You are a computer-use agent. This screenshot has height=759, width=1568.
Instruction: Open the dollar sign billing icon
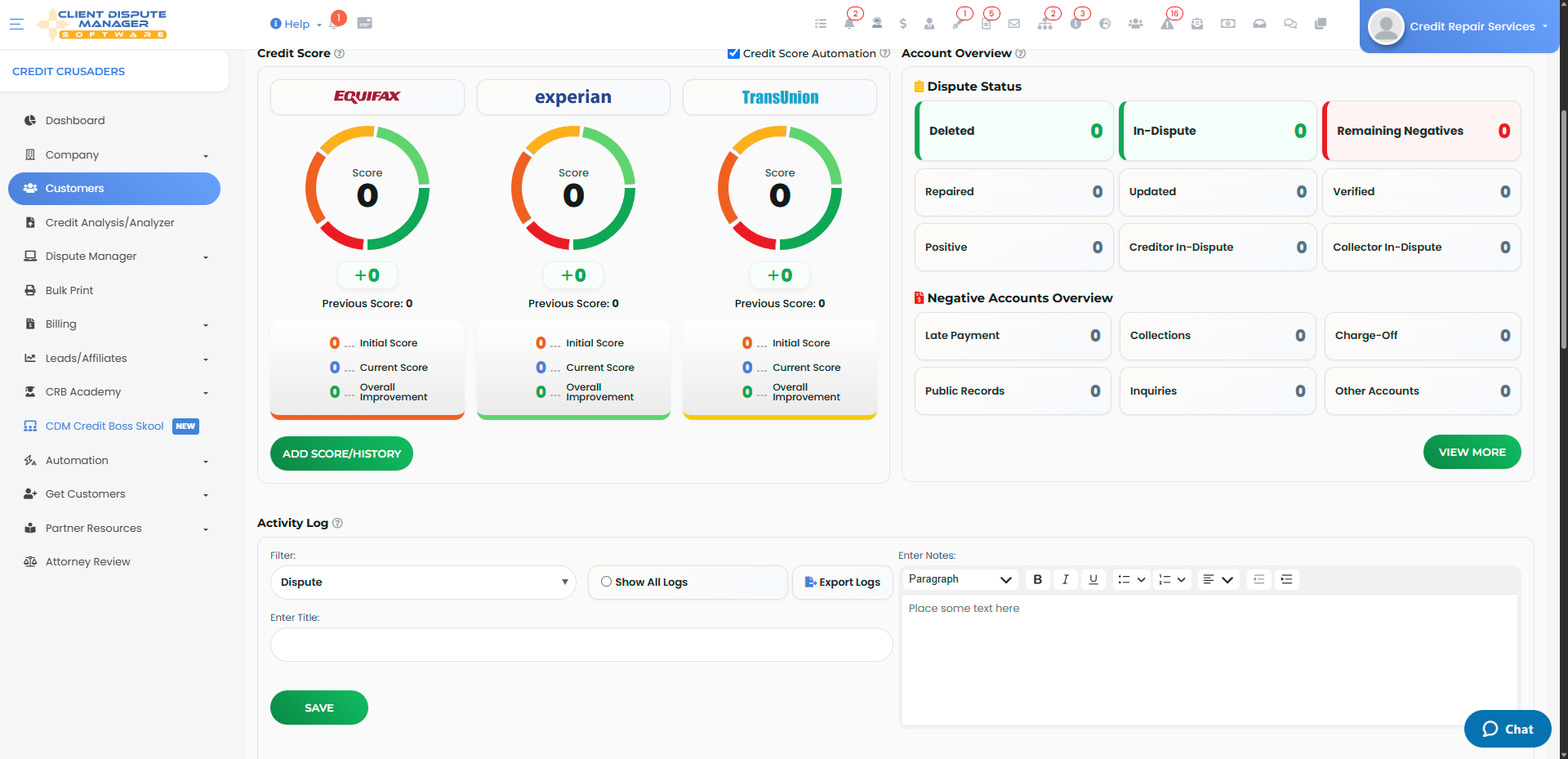(902, 24)
